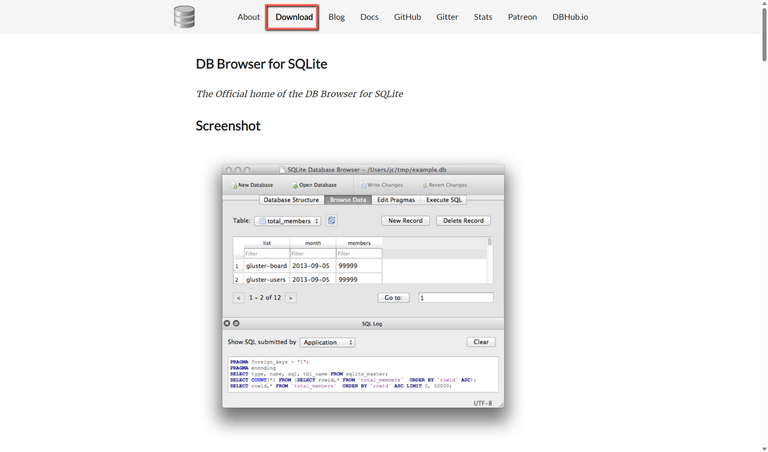Click the scrollbar down arrow

[x=764, y=448]
